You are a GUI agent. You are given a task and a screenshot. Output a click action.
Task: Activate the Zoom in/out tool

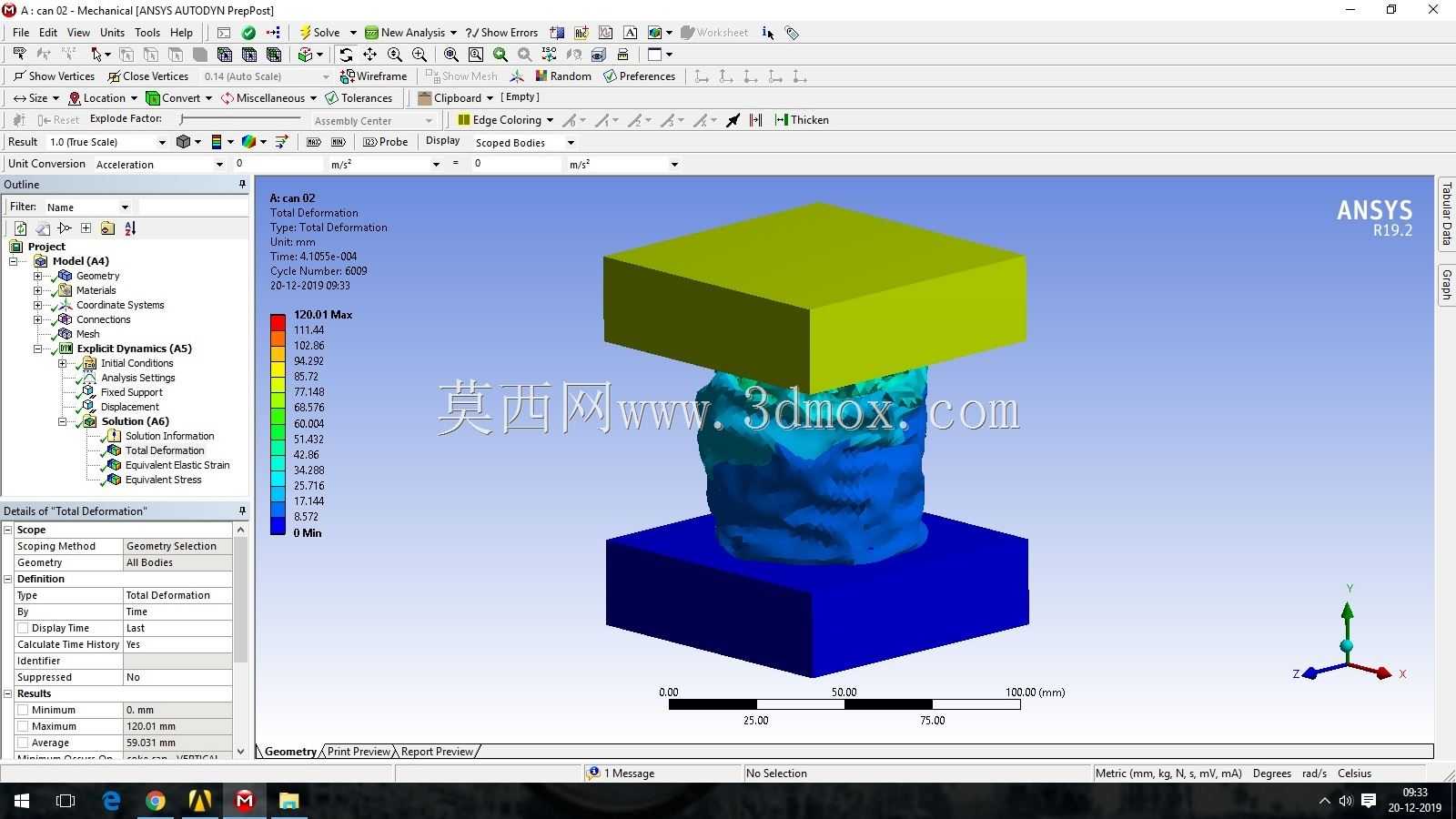point(395,55)
